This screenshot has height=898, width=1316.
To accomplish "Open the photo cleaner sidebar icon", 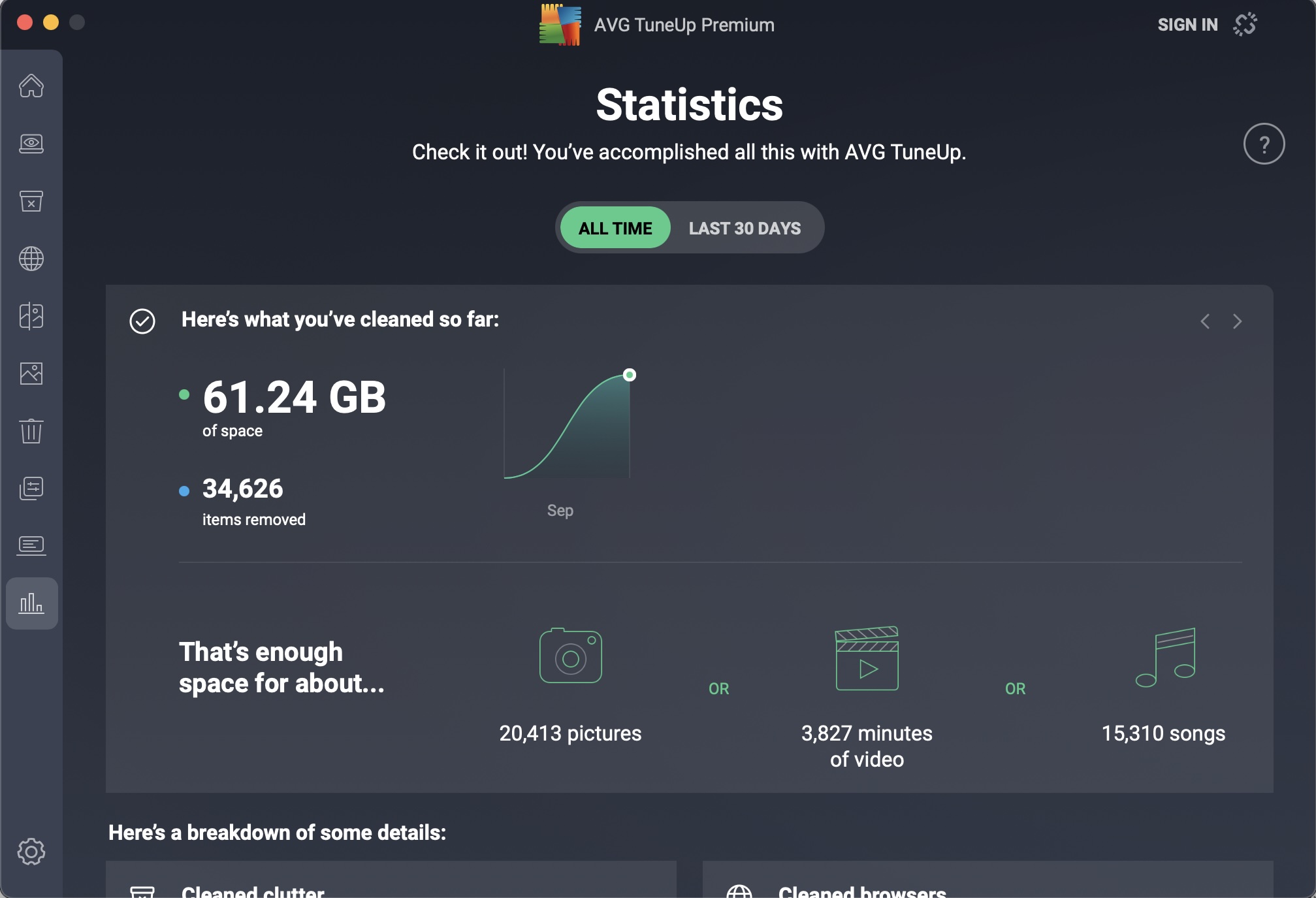I will [x=31, y=374].
